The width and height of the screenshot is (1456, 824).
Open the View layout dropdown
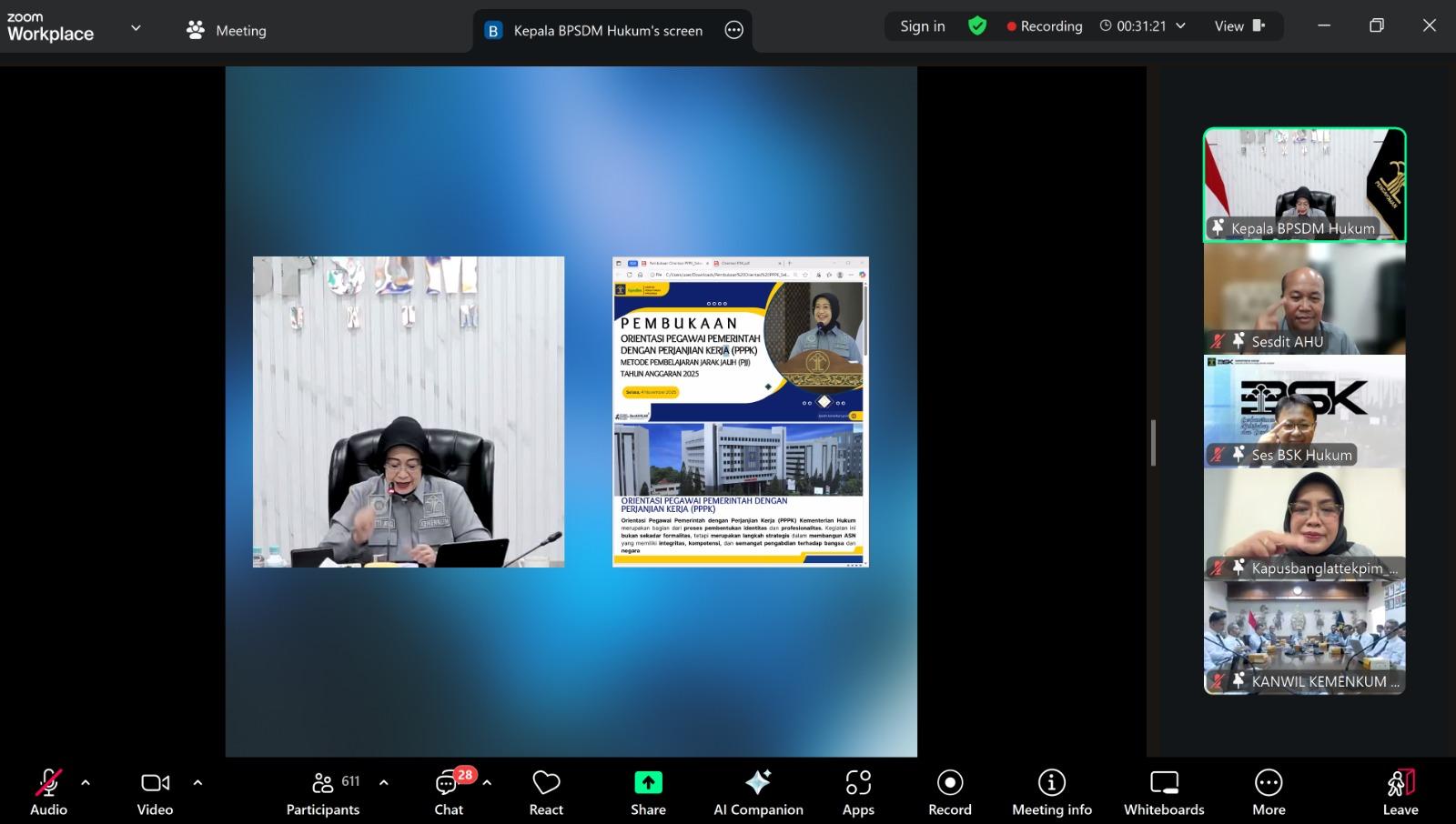[1239, 26]
